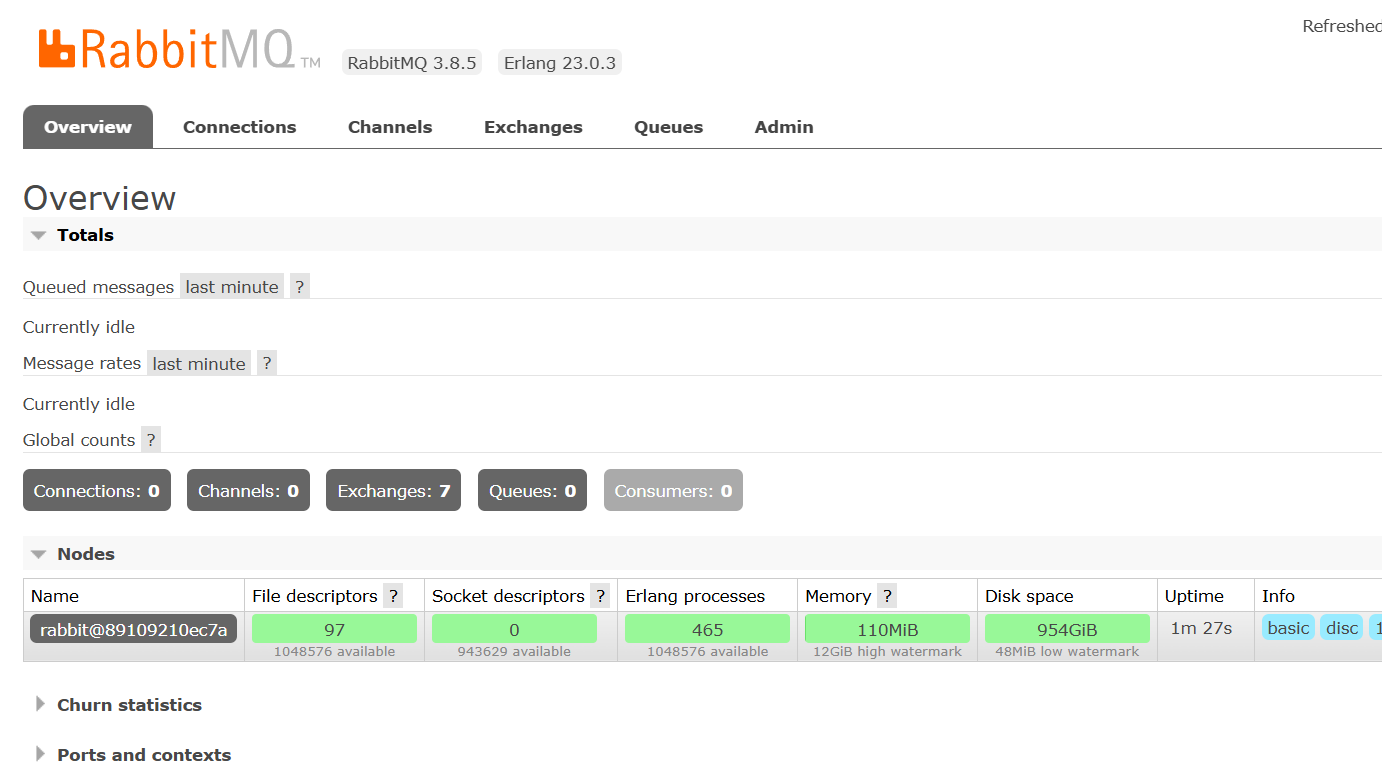Screen dimensions: 1382x776
Task: Open help for Global counts
Action: tap(151, 440)
